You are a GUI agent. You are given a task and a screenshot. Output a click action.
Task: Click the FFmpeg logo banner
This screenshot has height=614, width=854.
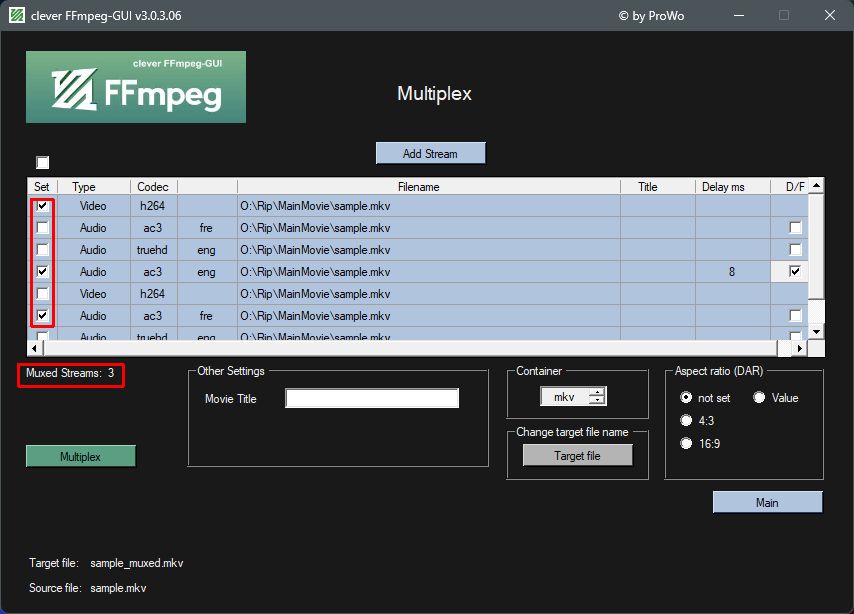coord(136,87)
